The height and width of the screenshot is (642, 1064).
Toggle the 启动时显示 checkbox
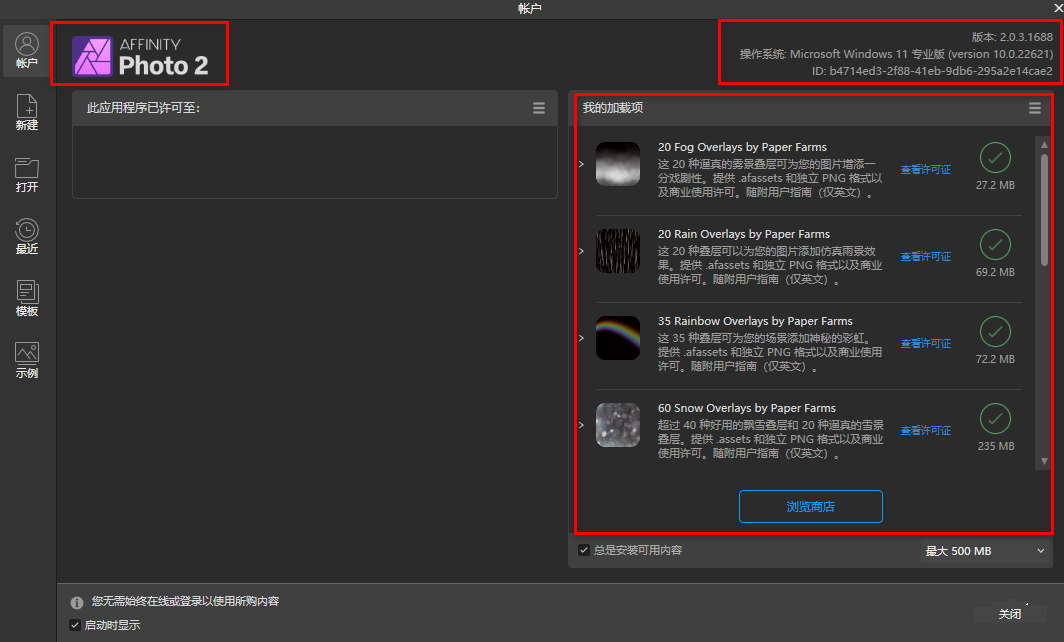coord(75,625)
